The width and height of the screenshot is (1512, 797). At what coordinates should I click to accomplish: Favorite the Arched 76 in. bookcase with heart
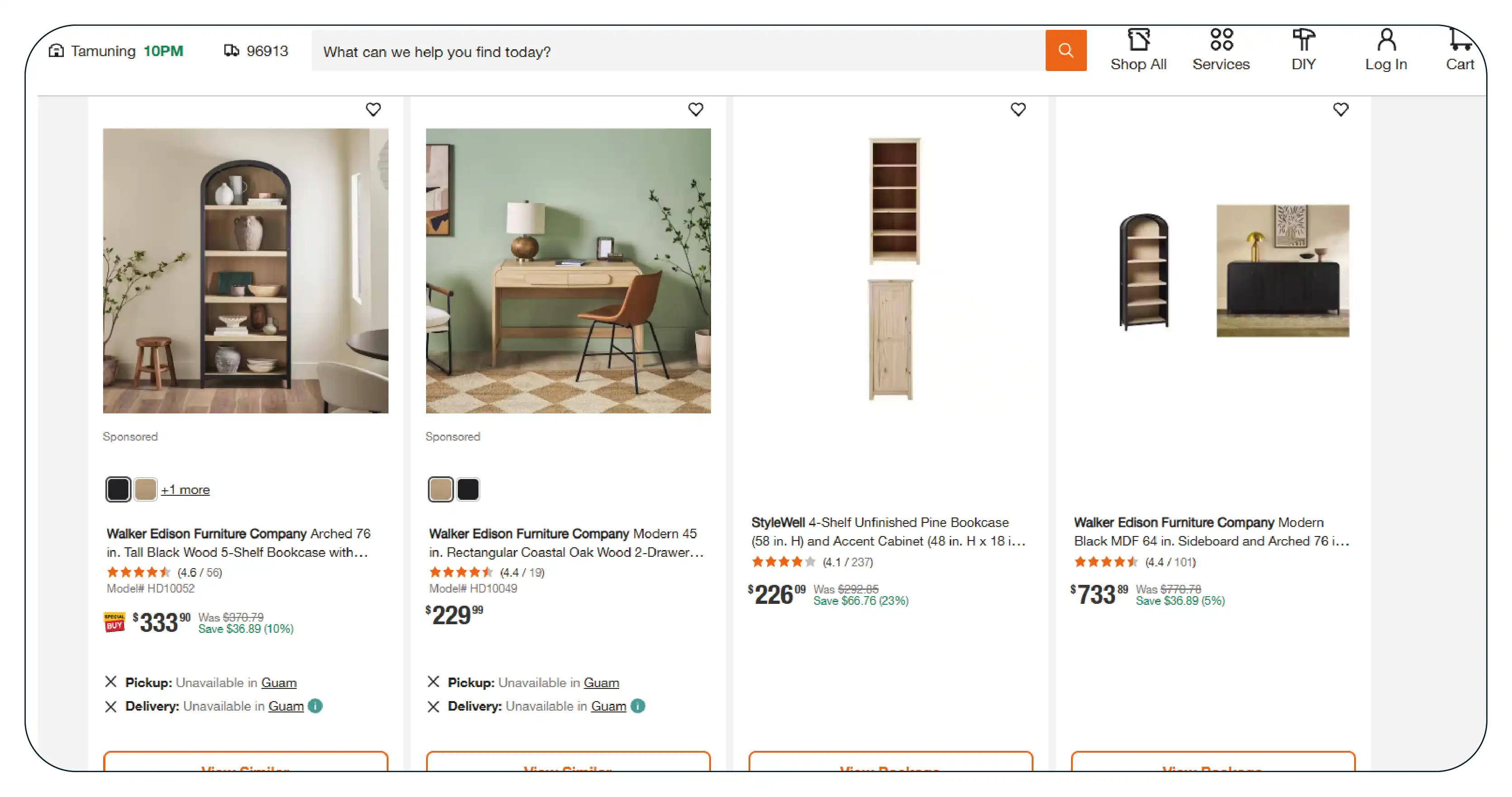coord(373,110)
